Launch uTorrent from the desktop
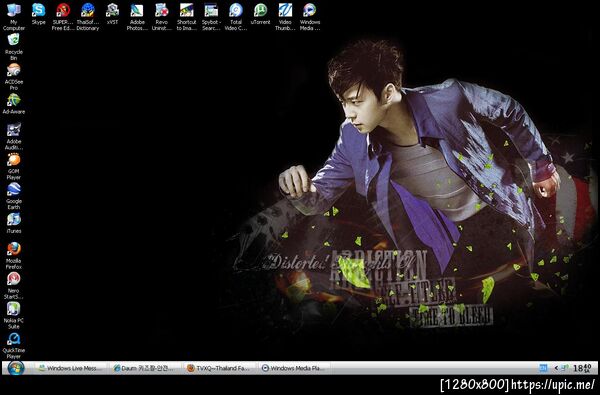The width and height of the screenshot is (600, 395). [260, 15]
